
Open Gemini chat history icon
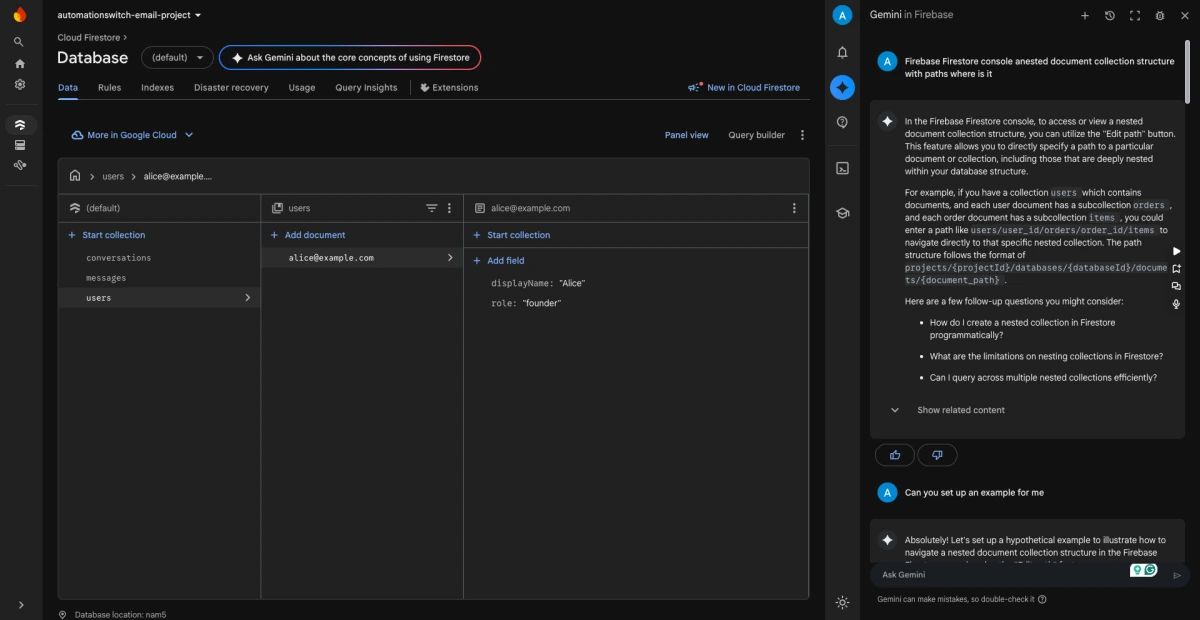pyautogui.click(x=1110, y=15)
